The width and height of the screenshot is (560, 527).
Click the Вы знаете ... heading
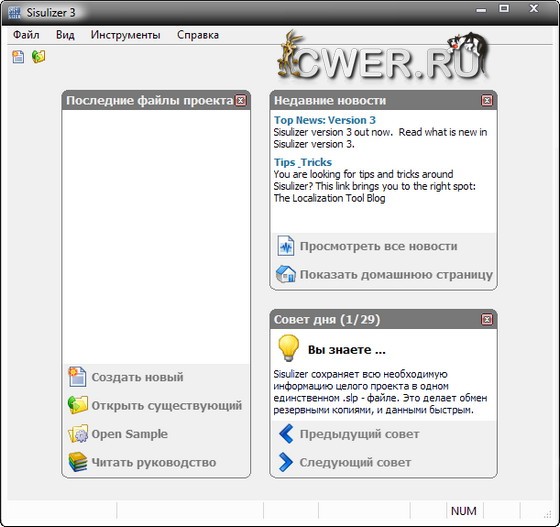[347, 350]
